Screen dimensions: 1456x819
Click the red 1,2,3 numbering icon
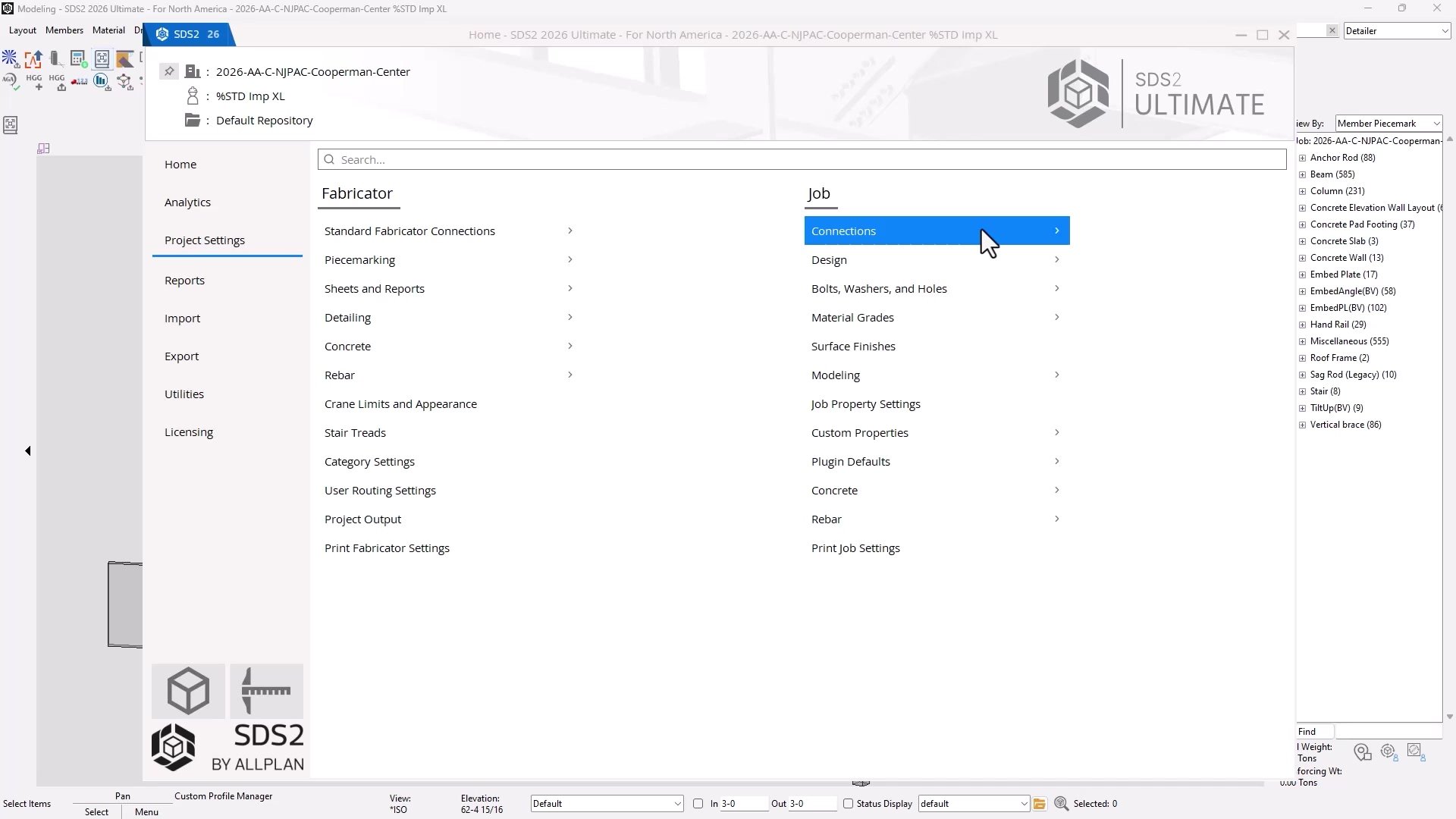[79, 81]
